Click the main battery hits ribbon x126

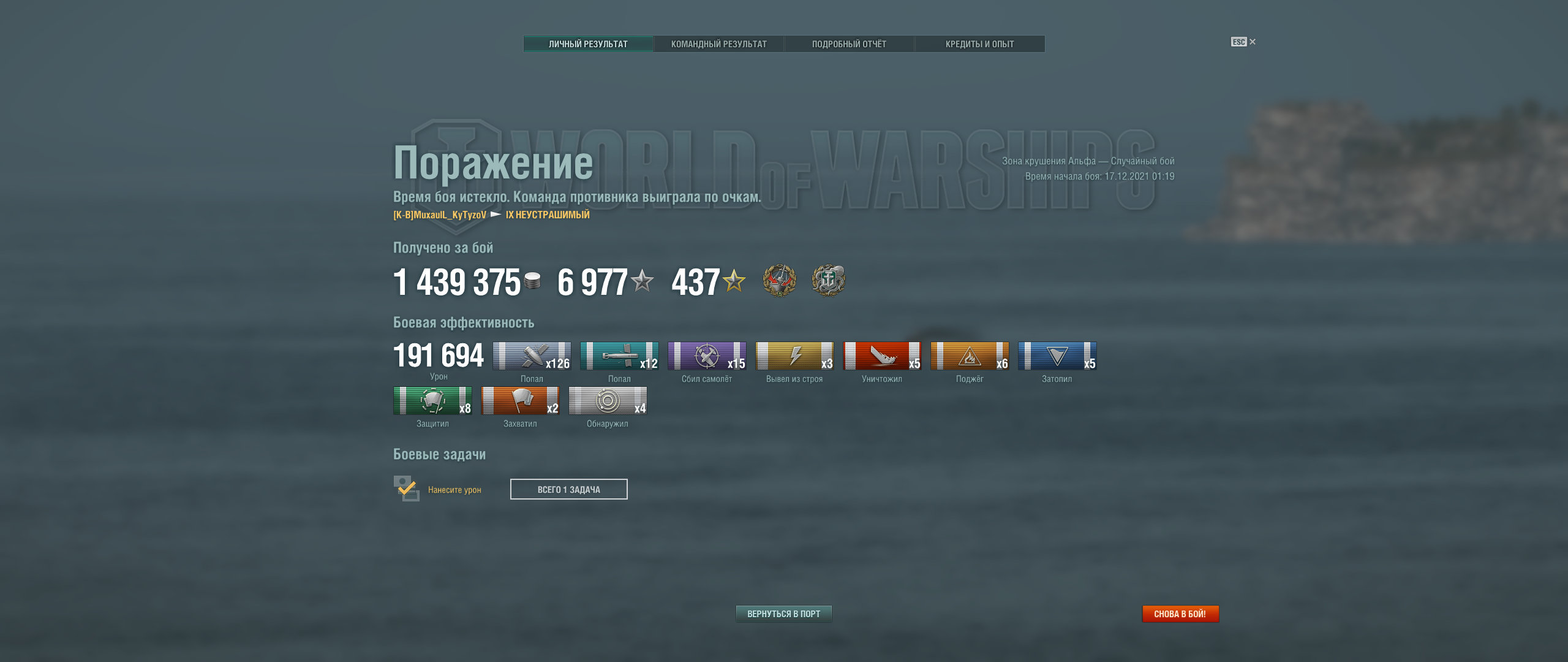tap(532, 356)
